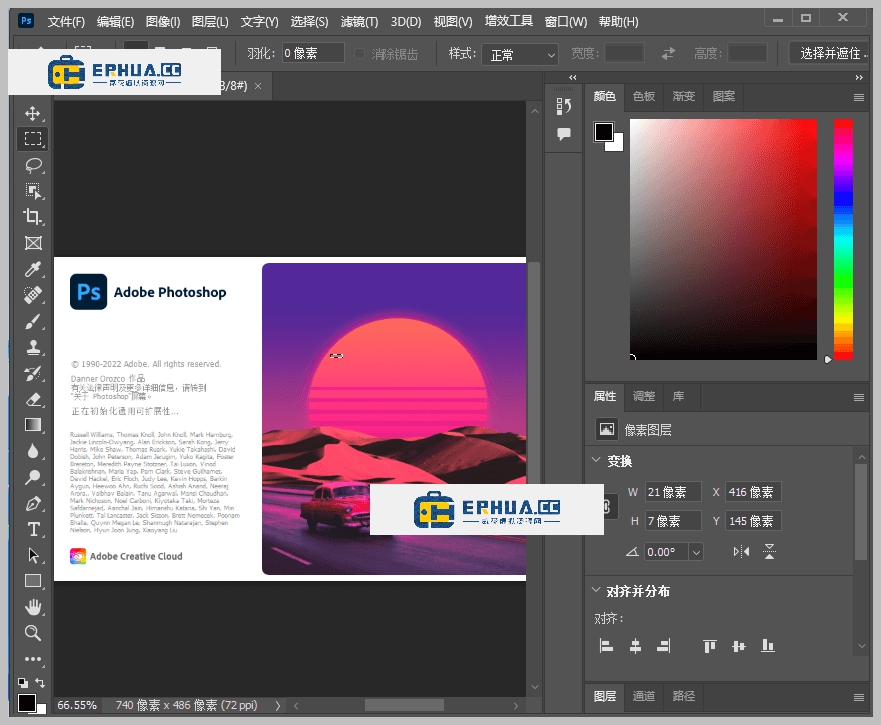Collapse the right panels with double arrow

859,78
